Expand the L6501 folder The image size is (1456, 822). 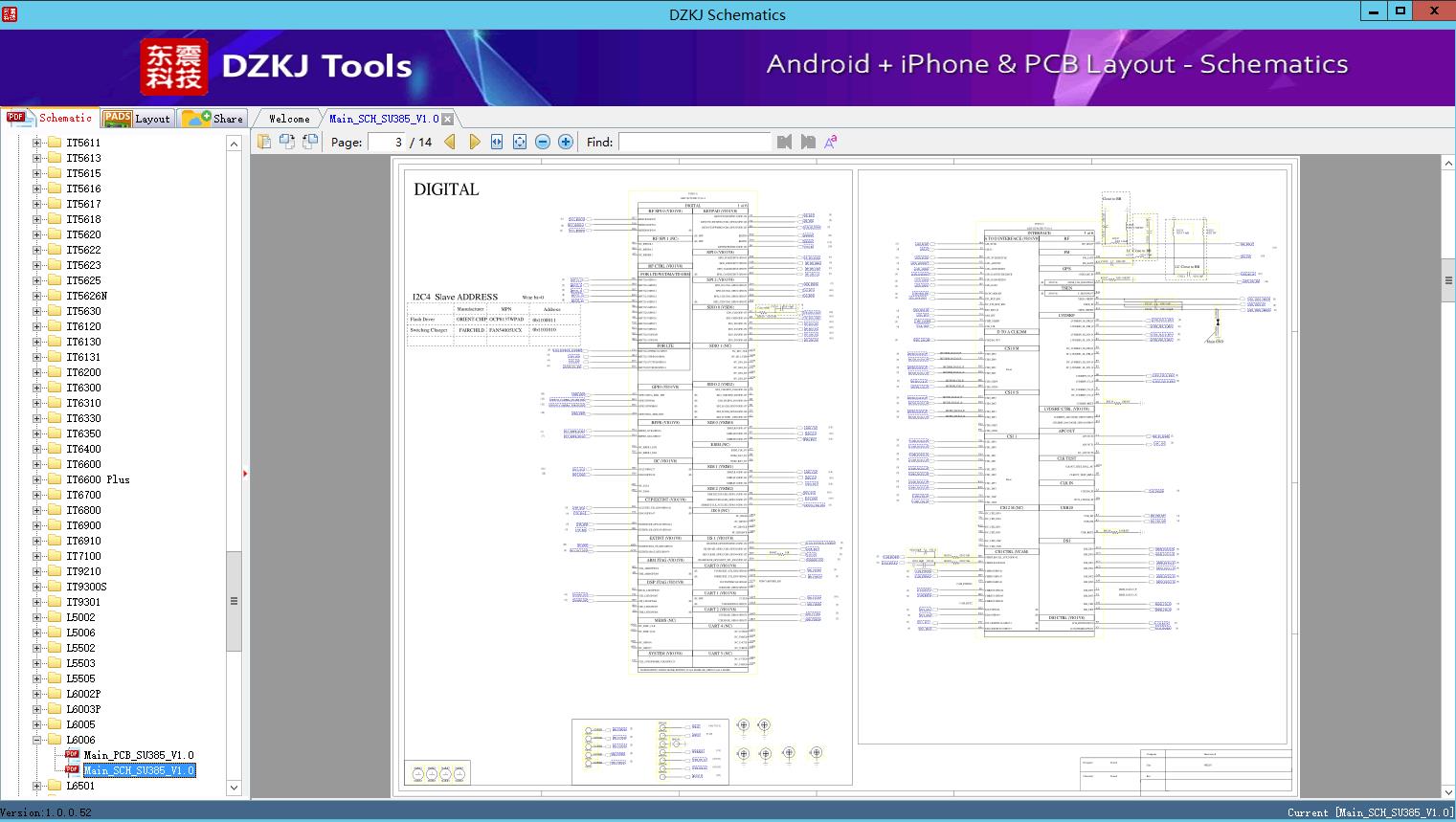(37, 786)
